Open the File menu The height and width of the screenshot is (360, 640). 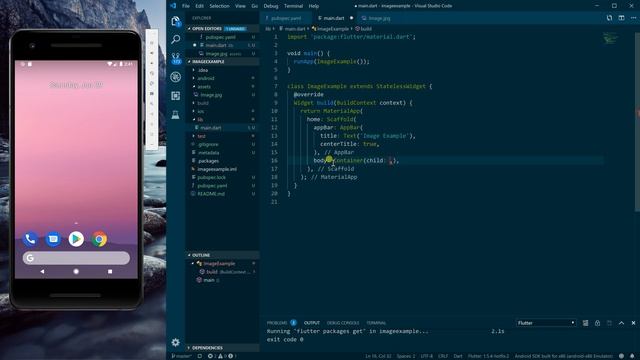186,6
